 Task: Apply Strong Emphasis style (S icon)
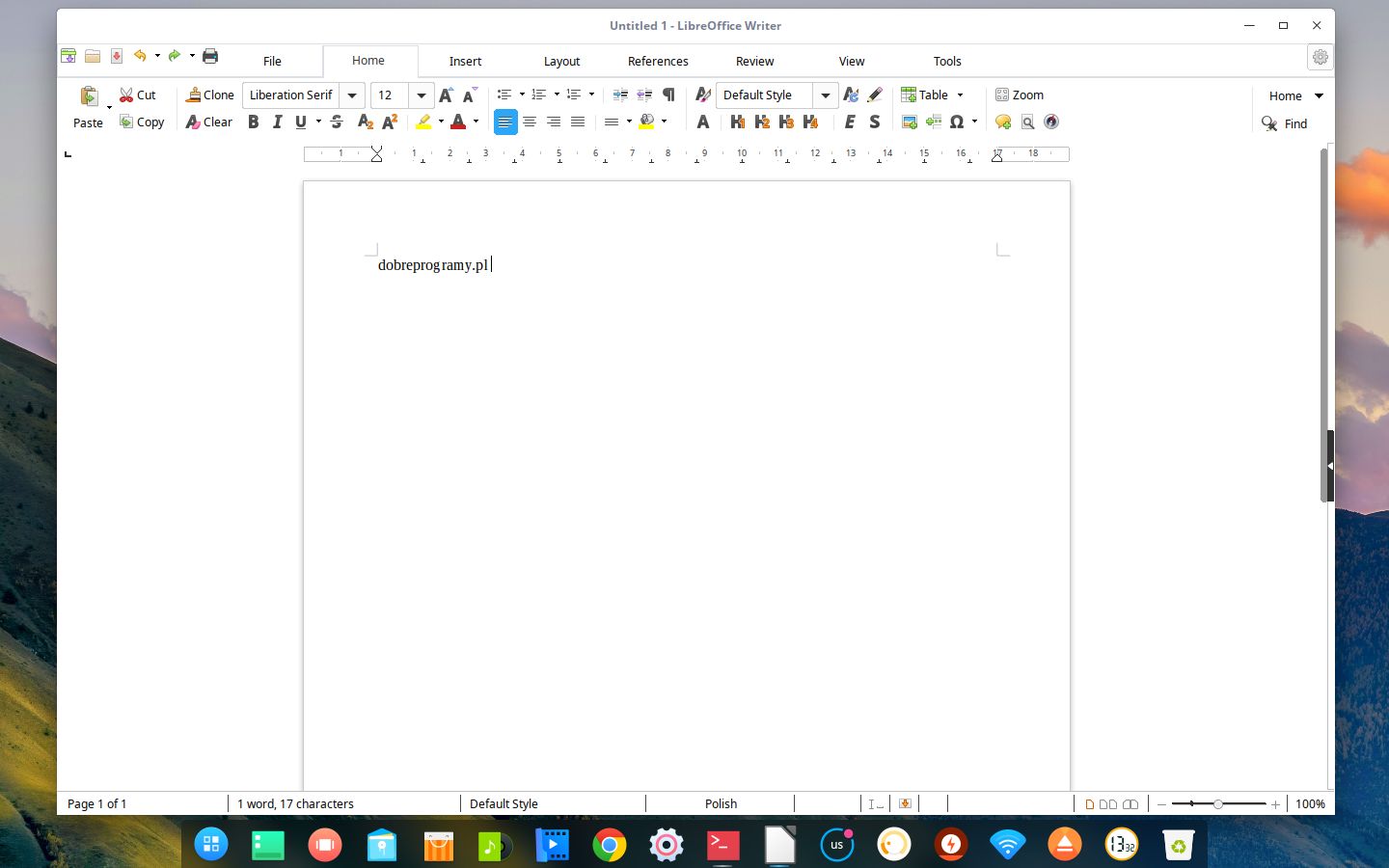[x=874, y=122]
